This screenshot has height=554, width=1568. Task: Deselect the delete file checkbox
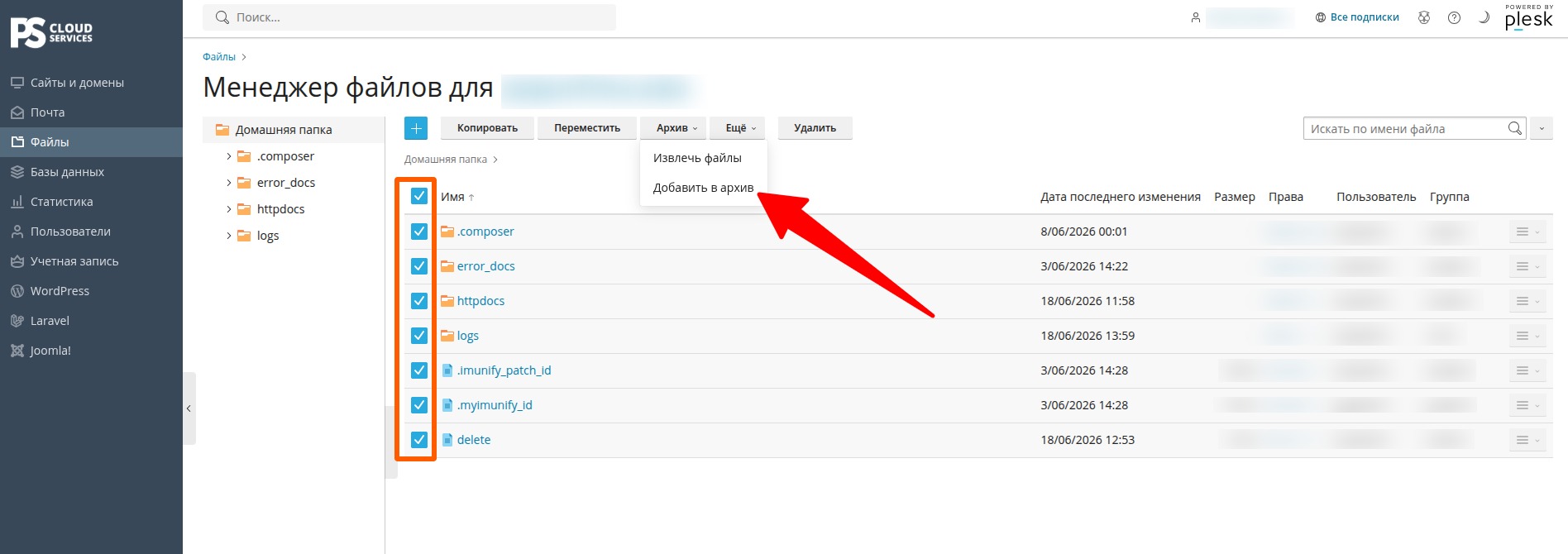(x=419, y=440)
